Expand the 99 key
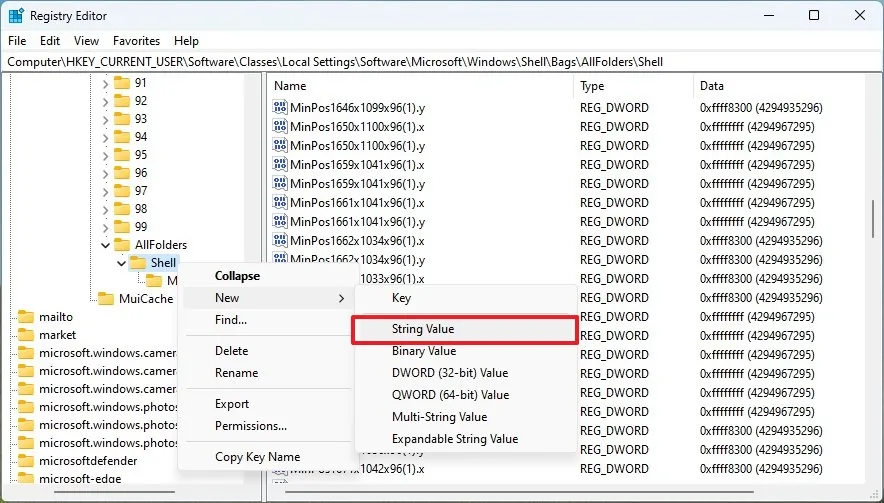This screenshot has height=503, width=884. click(105, 228)
